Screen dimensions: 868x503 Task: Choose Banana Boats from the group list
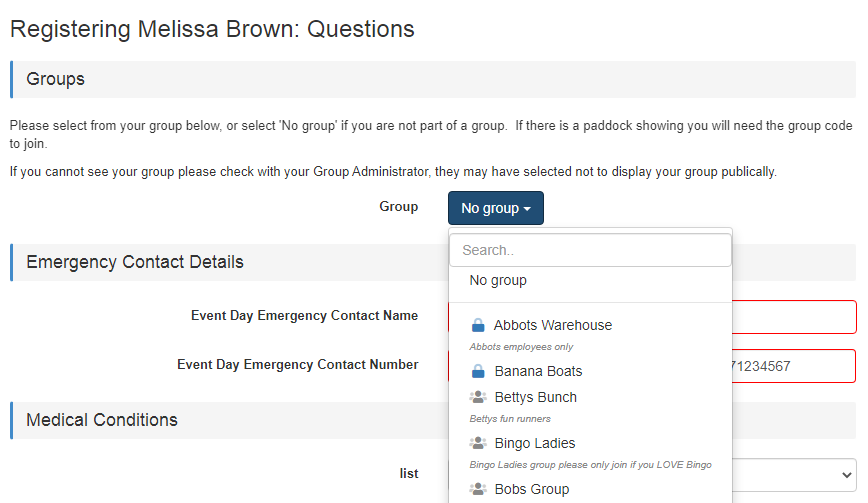tap(538, 371)
